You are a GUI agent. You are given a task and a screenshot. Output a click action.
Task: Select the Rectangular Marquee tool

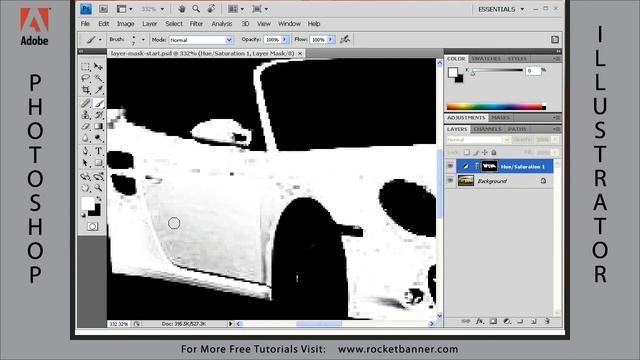[x=85, y=67]
